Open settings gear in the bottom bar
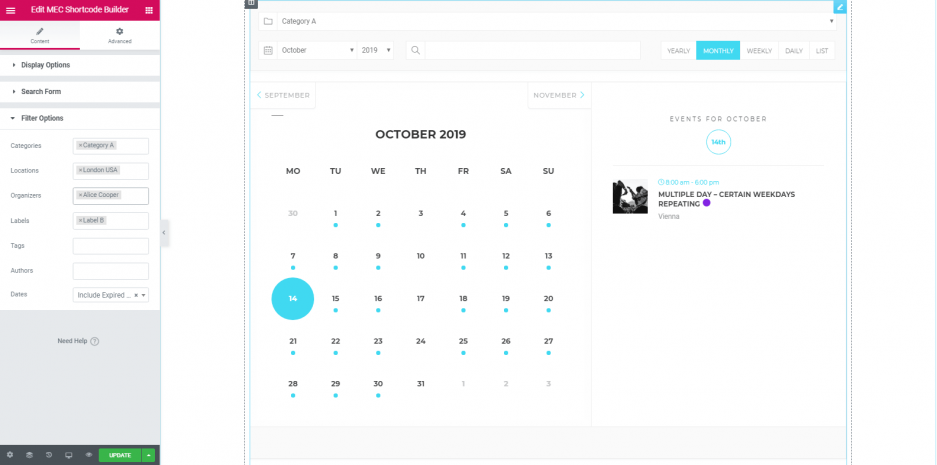 (x=10, y=455)
